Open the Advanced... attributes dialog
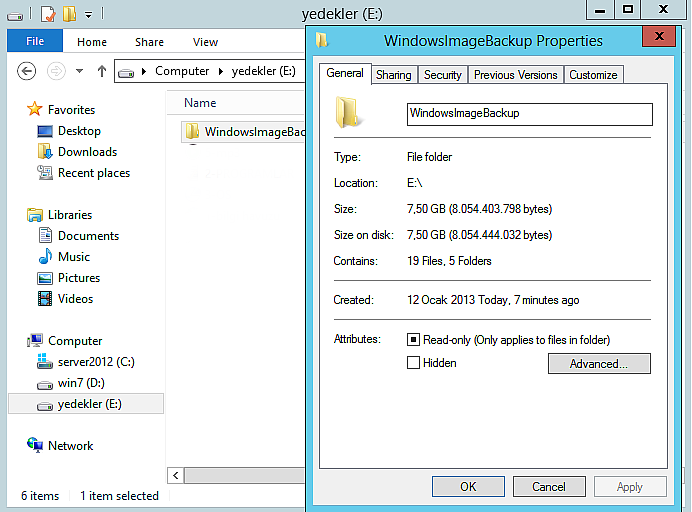The width and height of the screenshot is (692, 512). pyautogui.click(x=599, y=363)
